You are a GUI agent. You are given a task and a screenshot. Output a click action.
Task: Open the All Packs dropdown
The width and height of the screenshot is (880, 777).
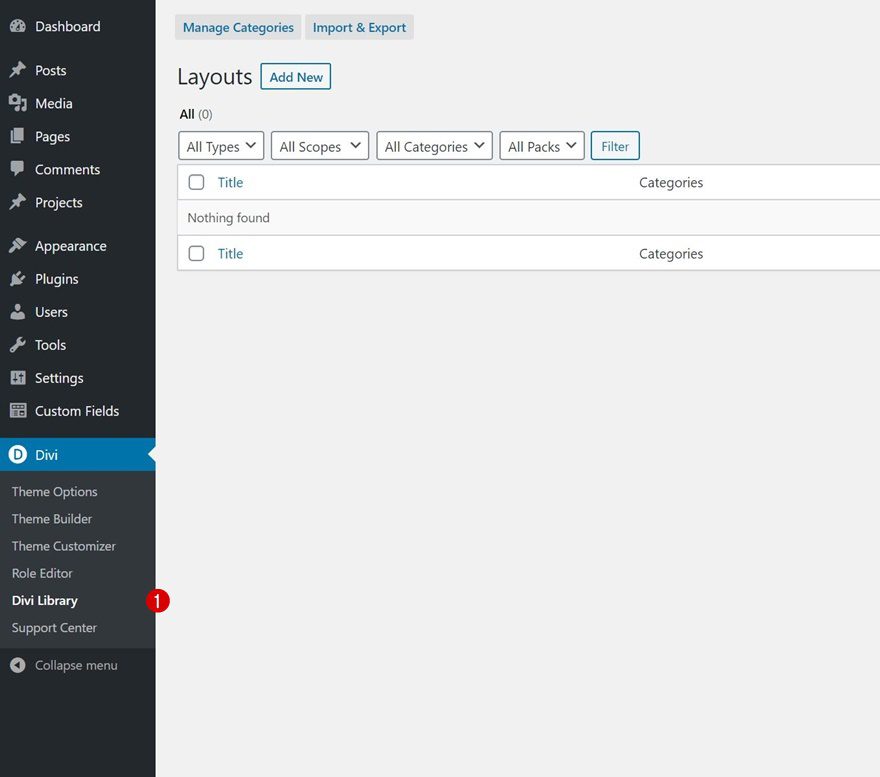click(541, 145)
